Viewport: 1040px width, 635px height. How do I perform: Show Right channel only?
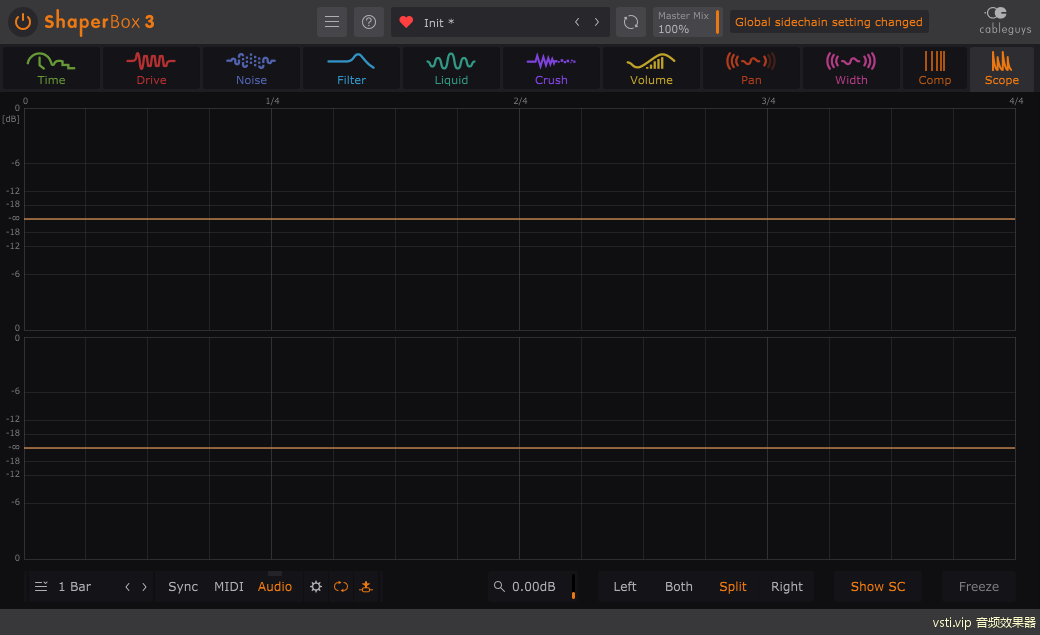pos(787,587)
